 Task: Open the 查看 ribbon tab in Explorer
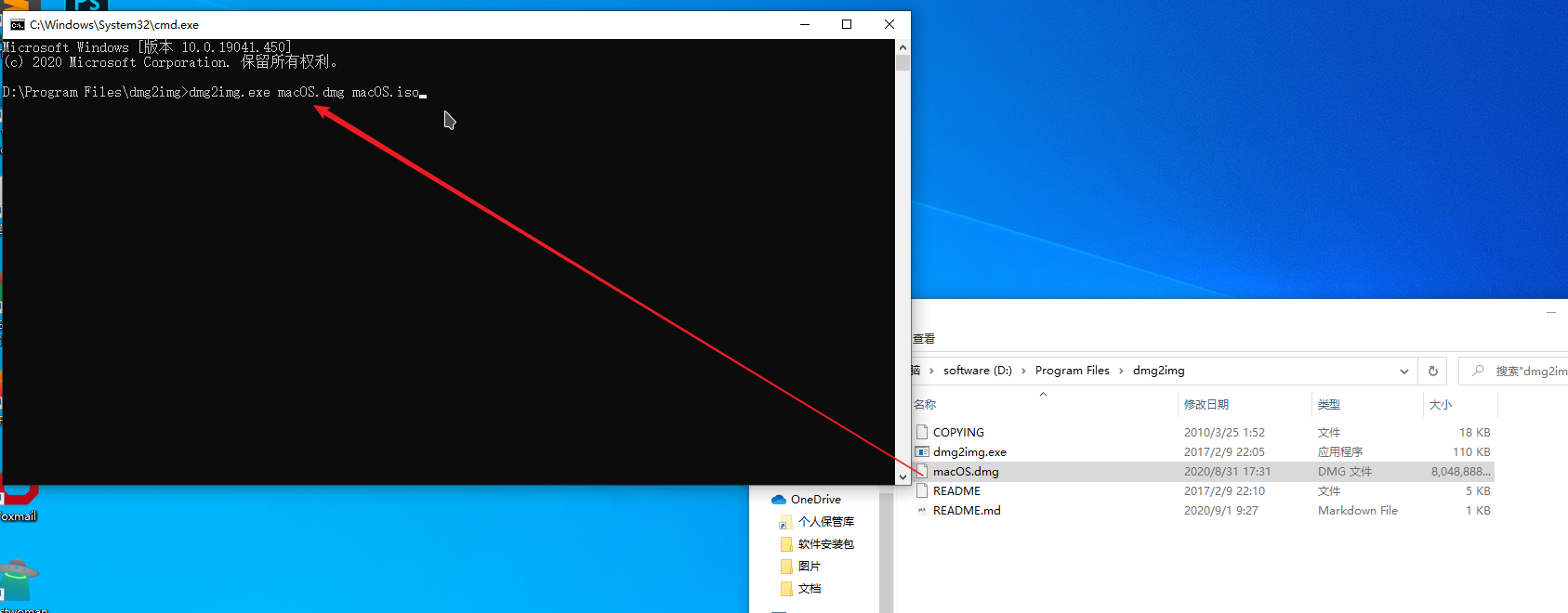pyautogui.click(x=923, y=339)
